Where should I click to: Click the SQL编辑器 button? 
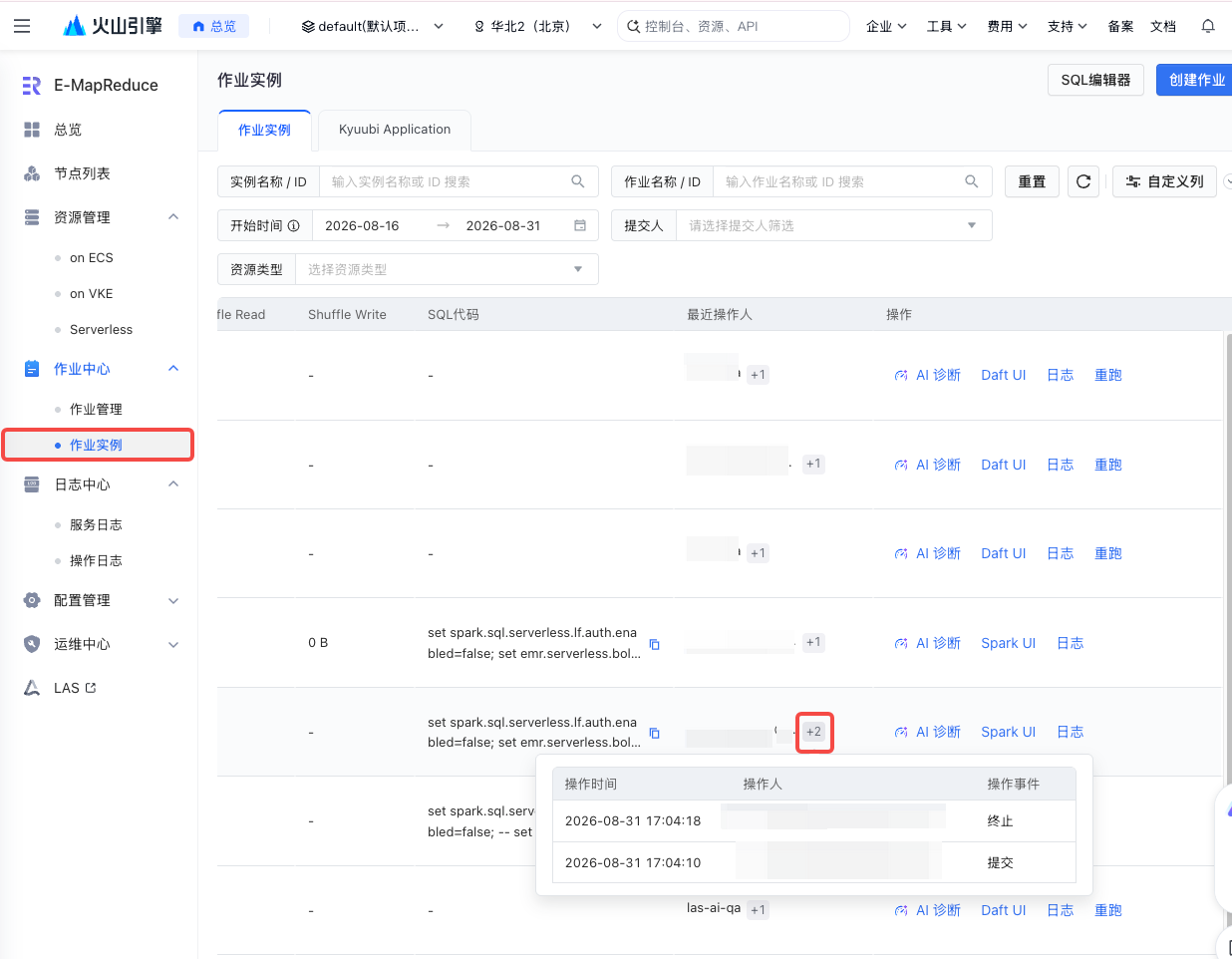1095,80
